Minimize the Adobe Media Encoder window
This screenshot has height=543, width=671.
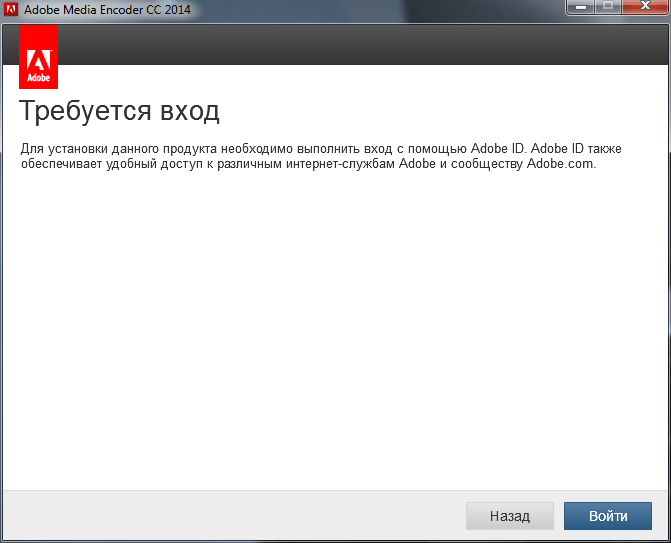tap(580, 7)
